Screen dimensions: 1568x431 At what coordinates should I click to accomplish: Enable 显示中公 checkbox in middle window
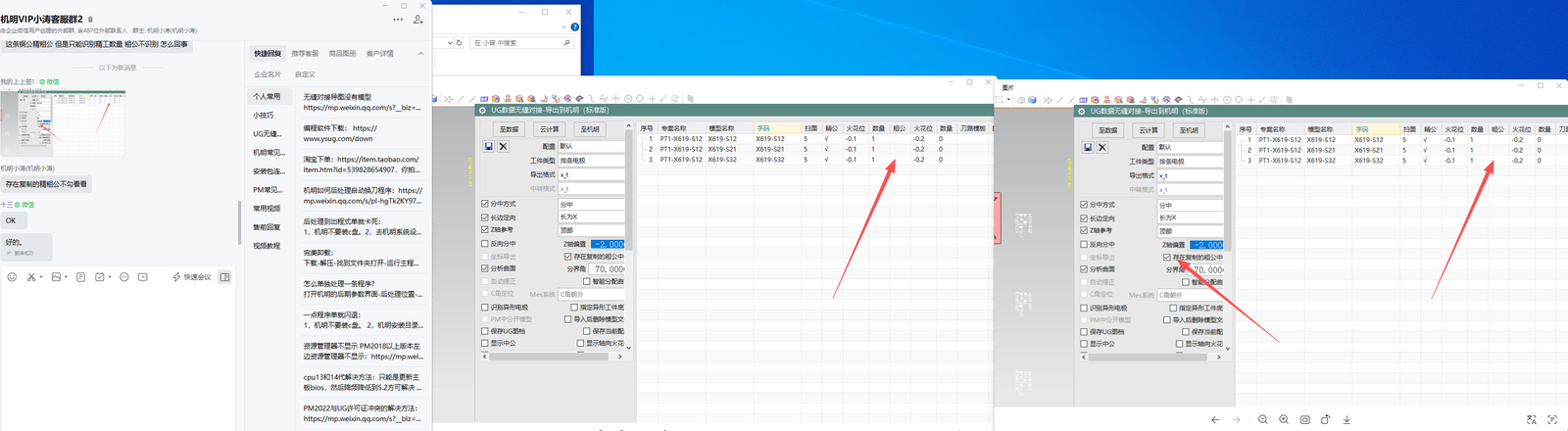coord(484,344)
